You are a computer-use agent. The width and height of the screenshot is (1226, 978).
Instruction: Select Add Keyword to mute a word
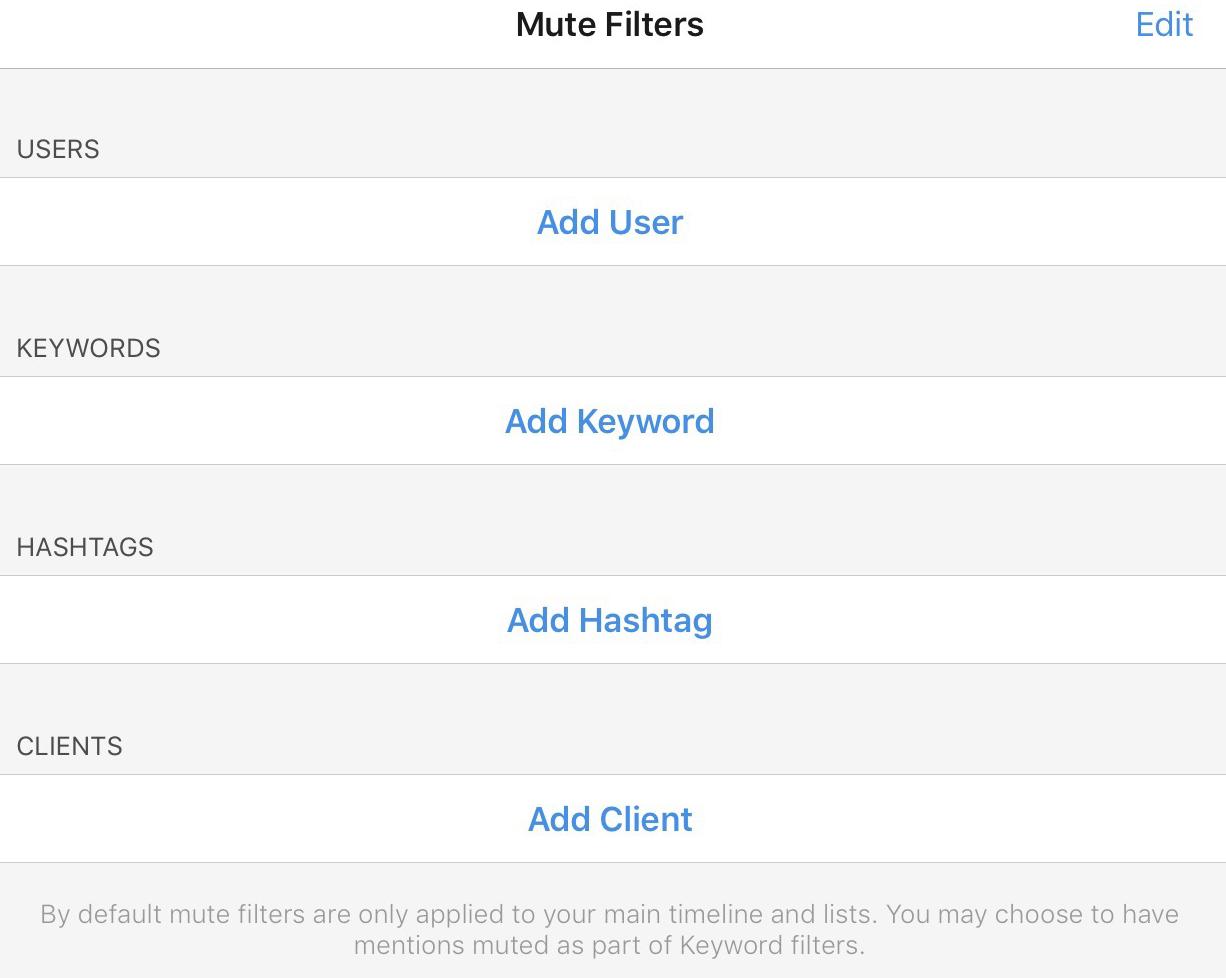pyautogui.click(x=610, y=421)
